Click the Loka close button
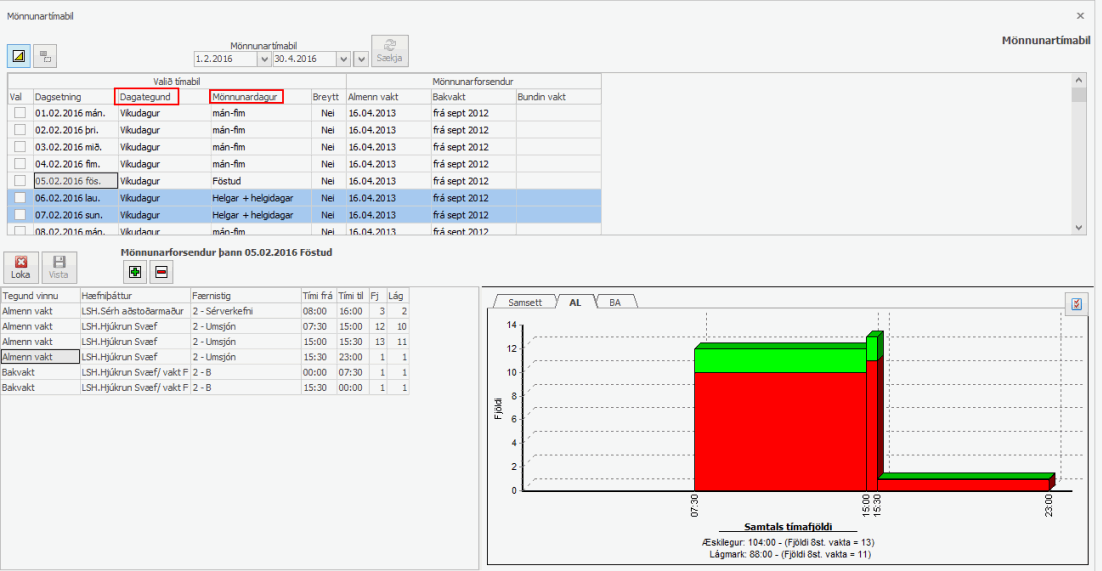1102x571 pixels. click(x=20, y=267)
